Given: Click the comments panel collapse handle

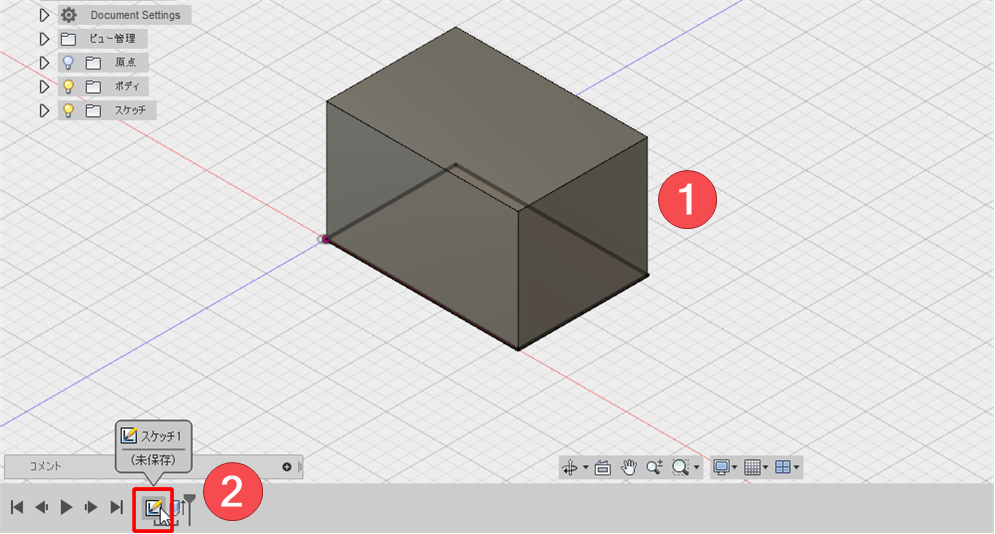Looking at the screenshot, I should click(x=300, y=467).
